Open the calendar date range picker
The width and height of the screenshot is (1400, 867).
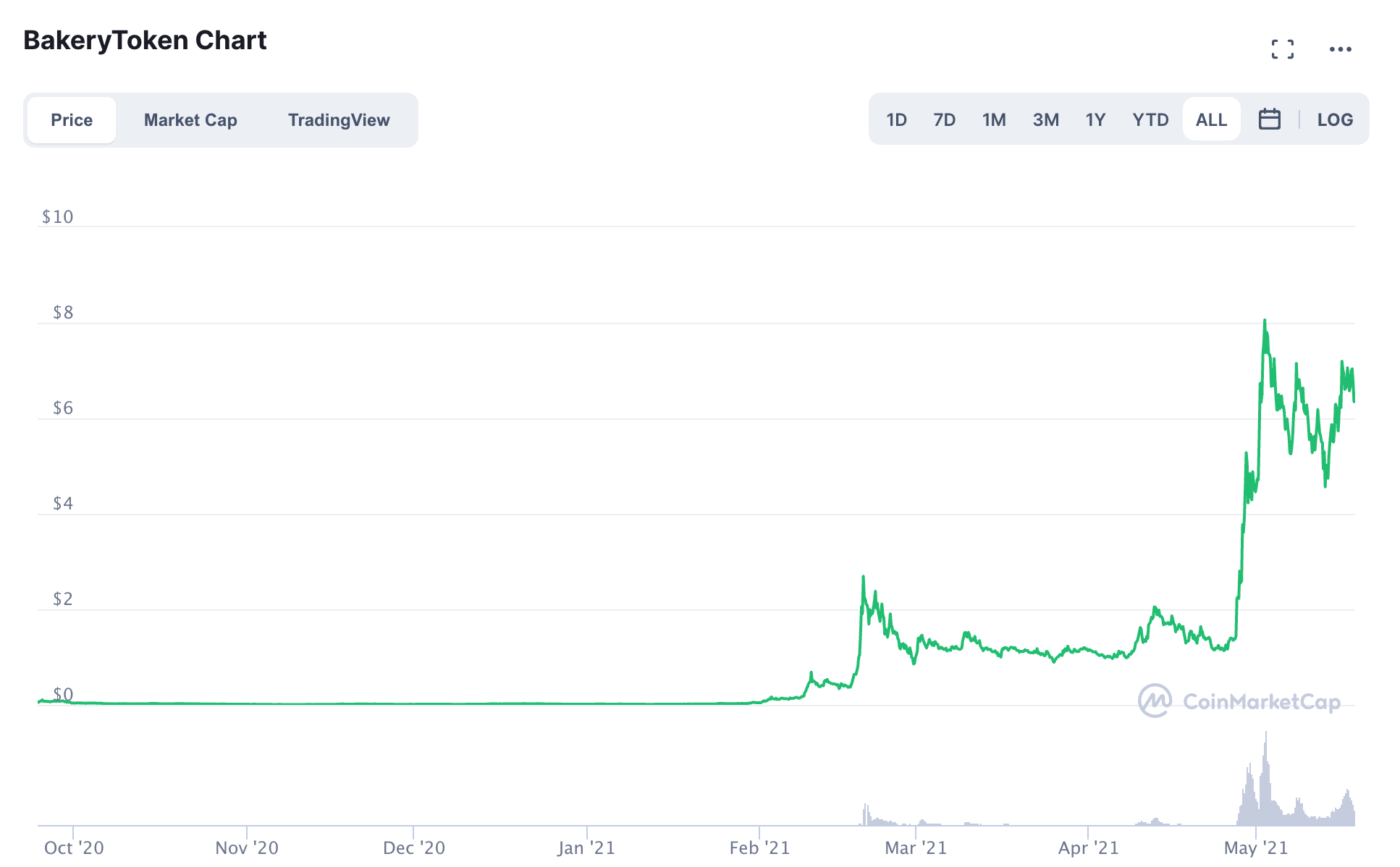[x=1269, y=119]
